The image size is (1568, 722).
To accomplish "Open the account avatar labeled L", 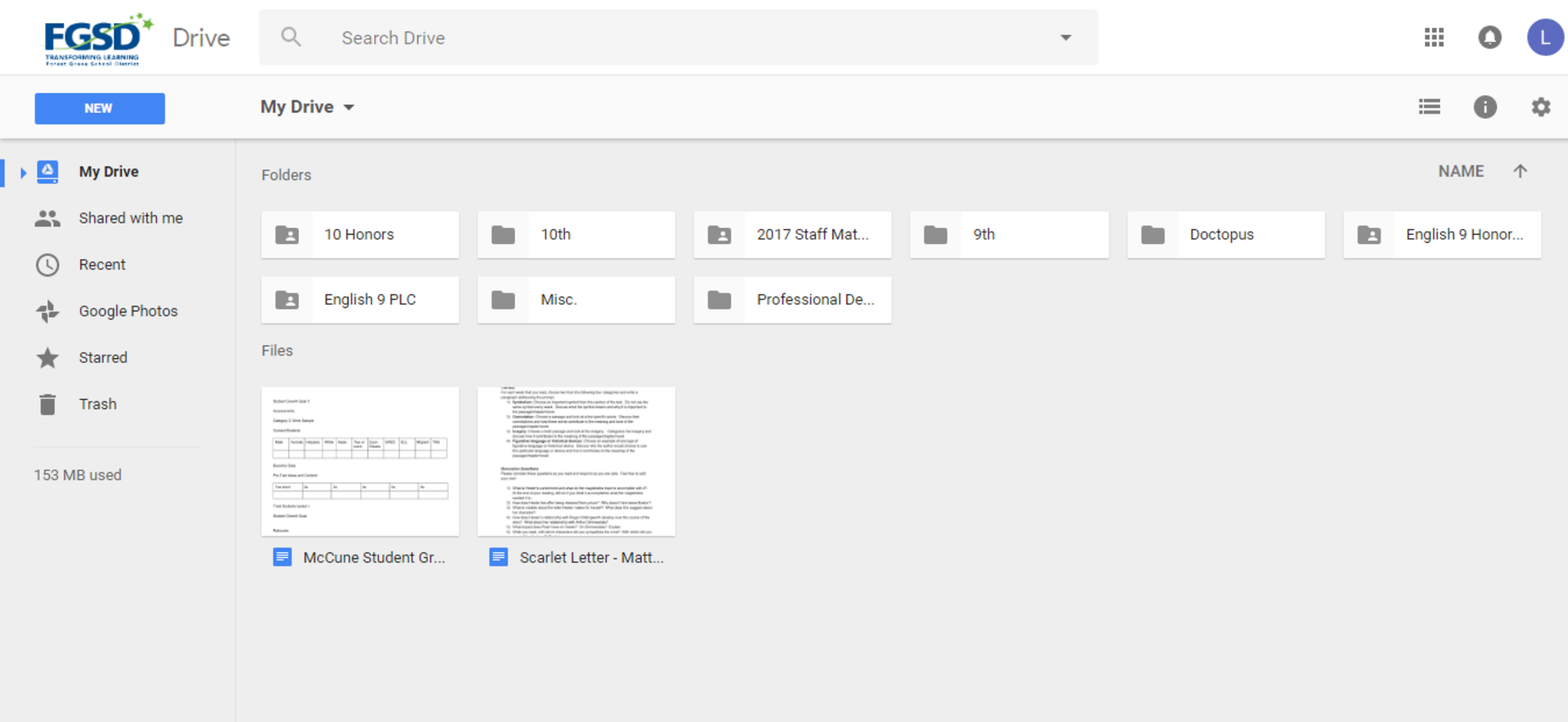I will pos(1545,38).
